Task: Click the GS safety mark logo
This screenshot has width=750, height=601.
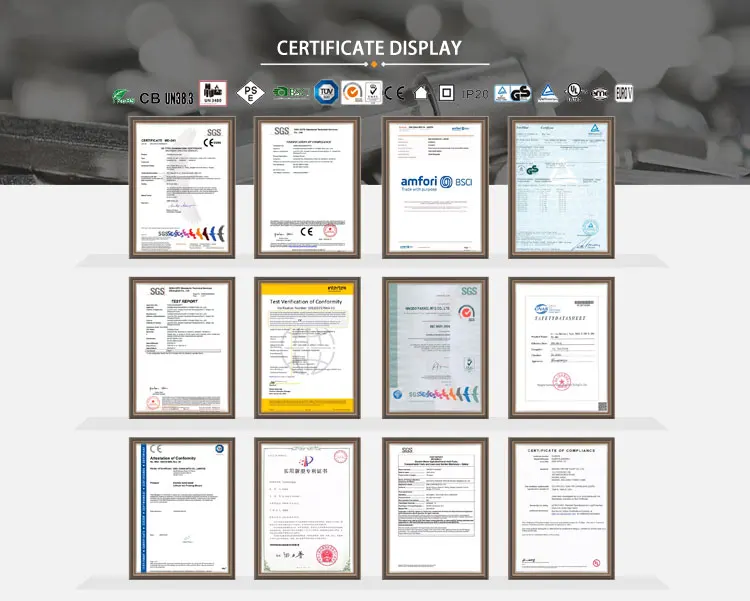Action: 520,93
